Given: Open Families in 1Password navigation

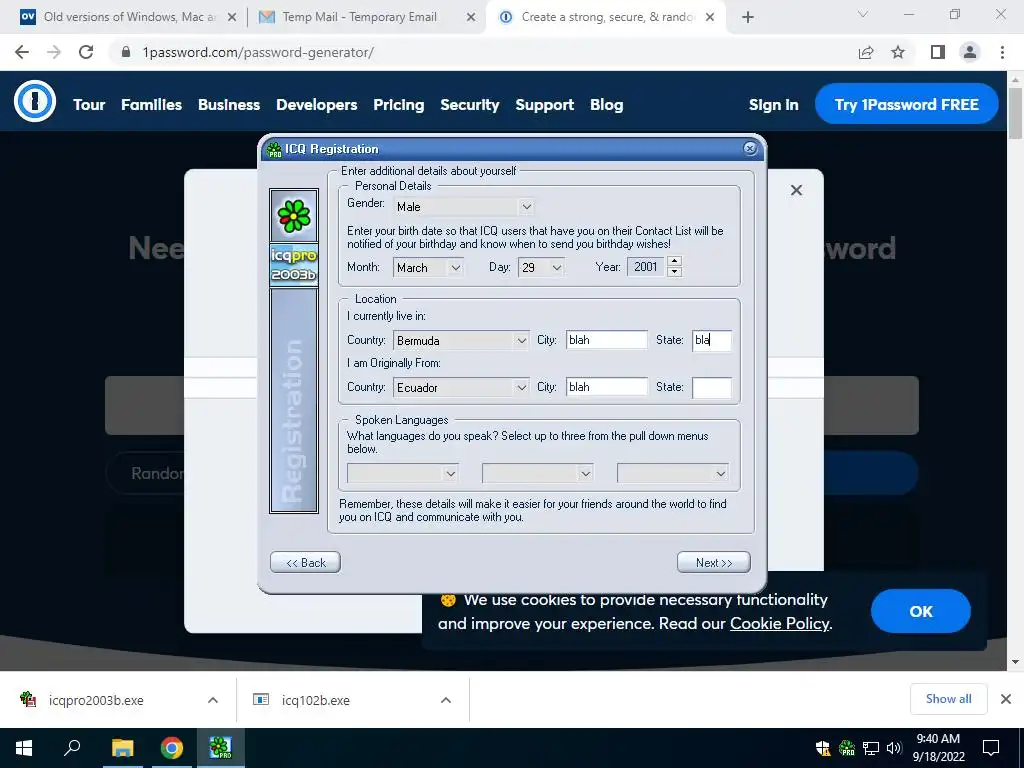Looking at the screenshot, I should (152, 104).
